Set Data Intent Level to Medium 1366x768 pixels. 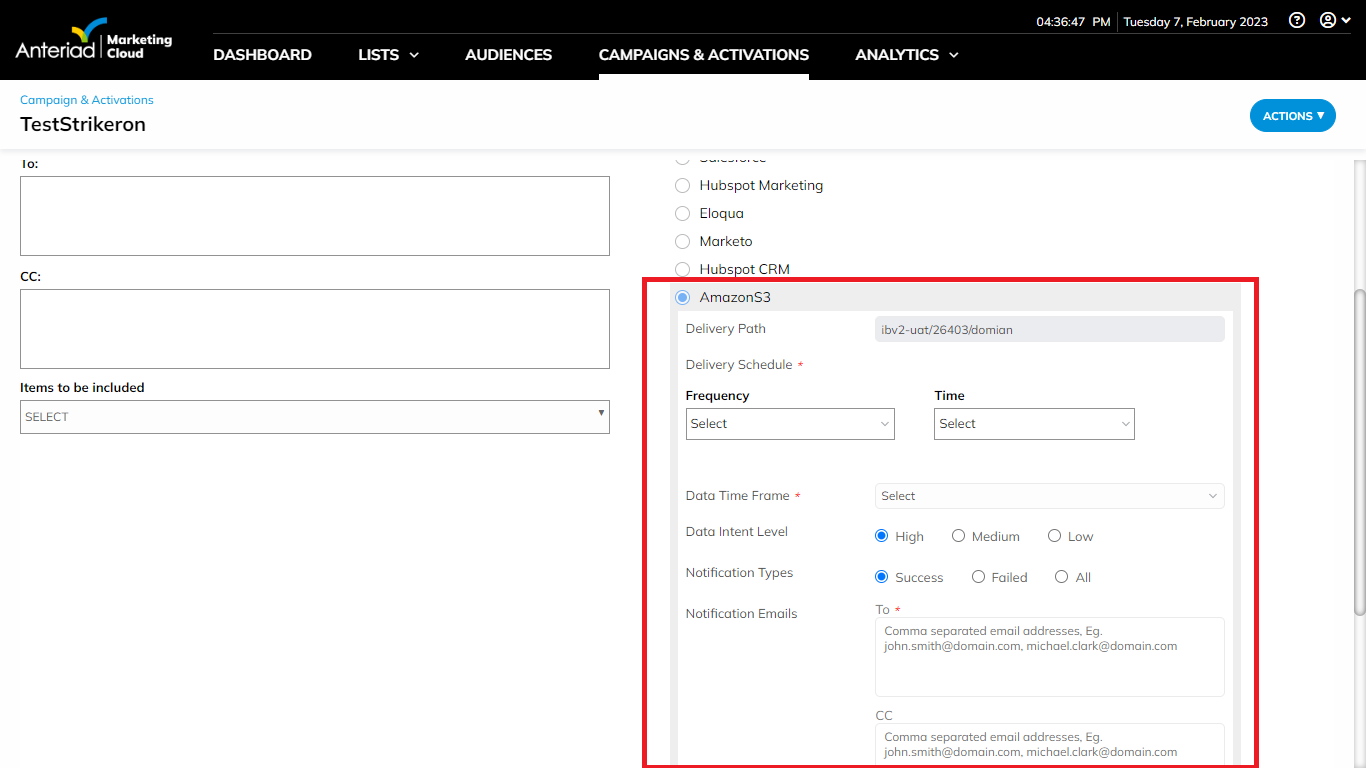pyautogui.click(x=958, y=536)
